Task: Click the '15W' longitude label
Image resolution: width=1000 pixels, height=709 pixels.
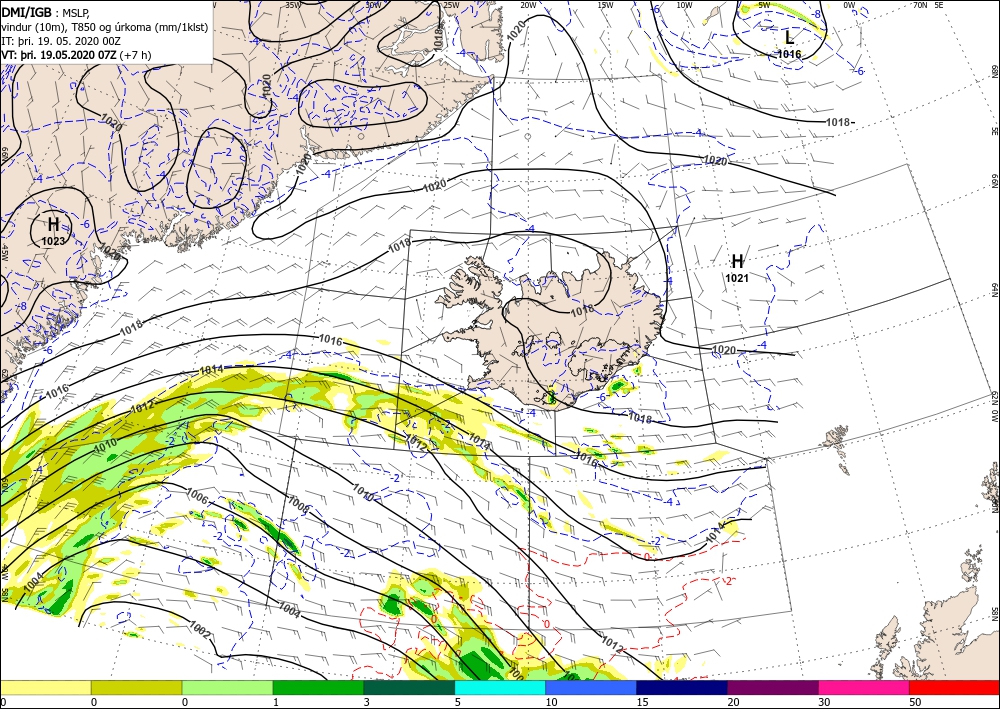Action: pyautogui.click(x=605, y=5)
